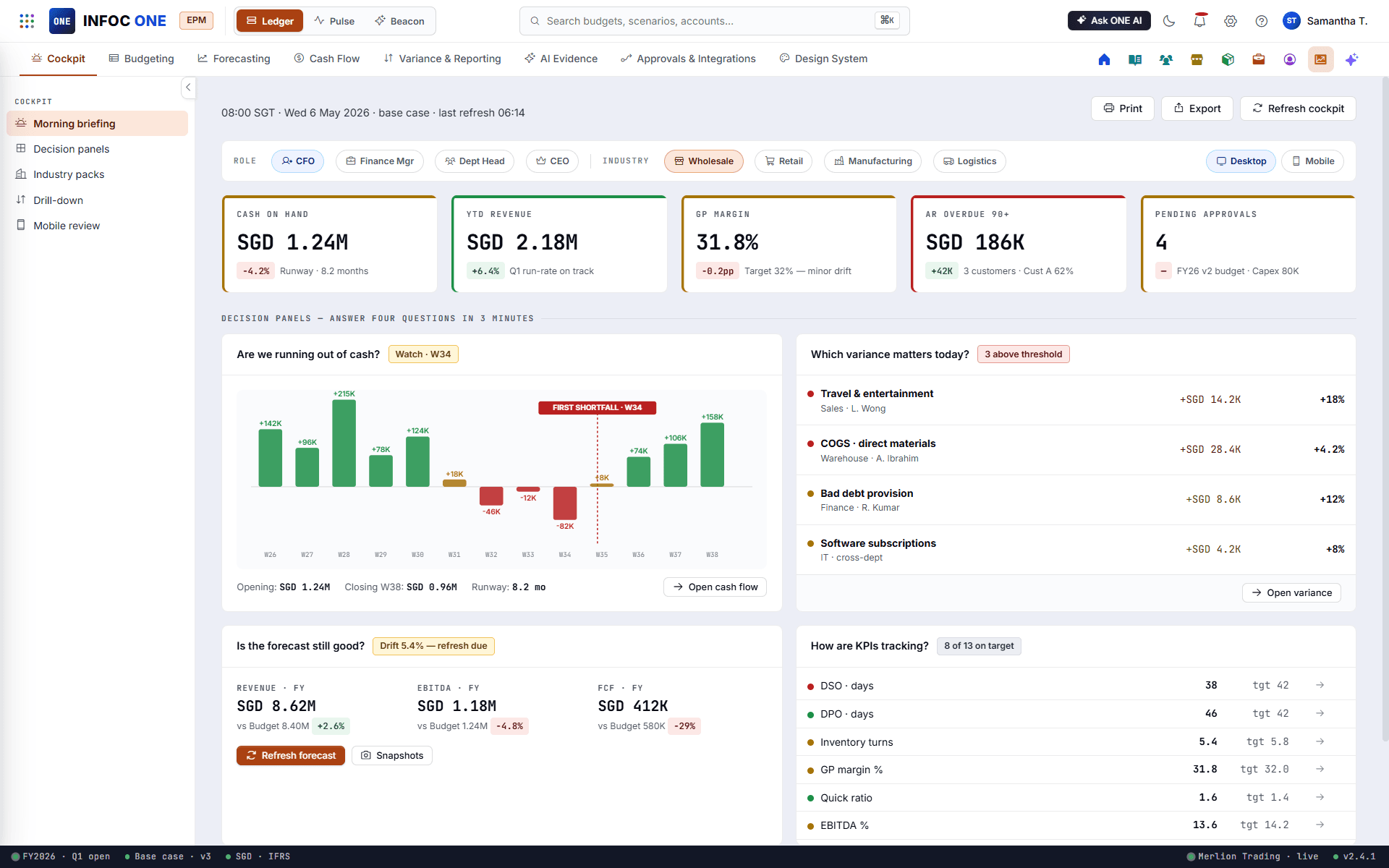
Task: Open the green package box module icon
Action: click(1228, 59)
